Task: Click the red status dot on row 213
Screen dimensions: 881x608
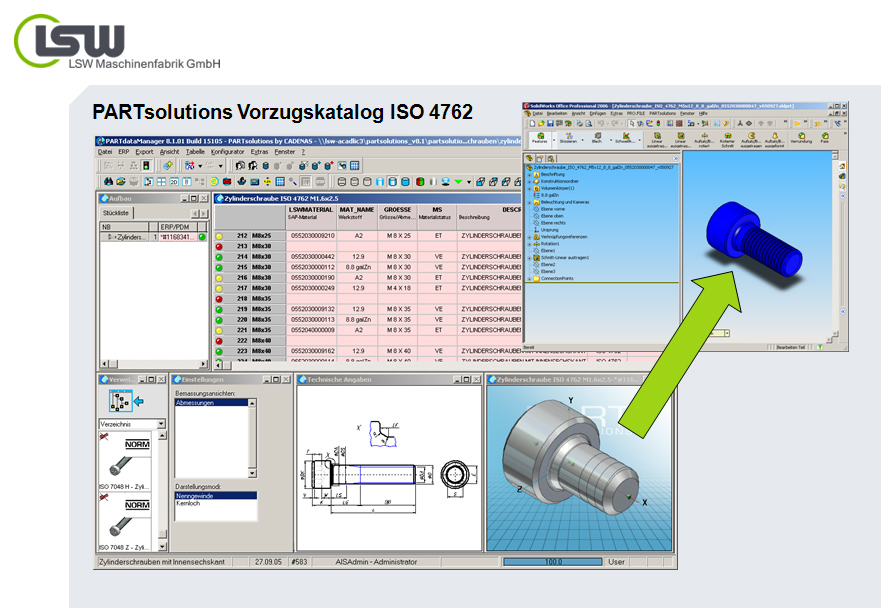Action: tap(220, 246)
